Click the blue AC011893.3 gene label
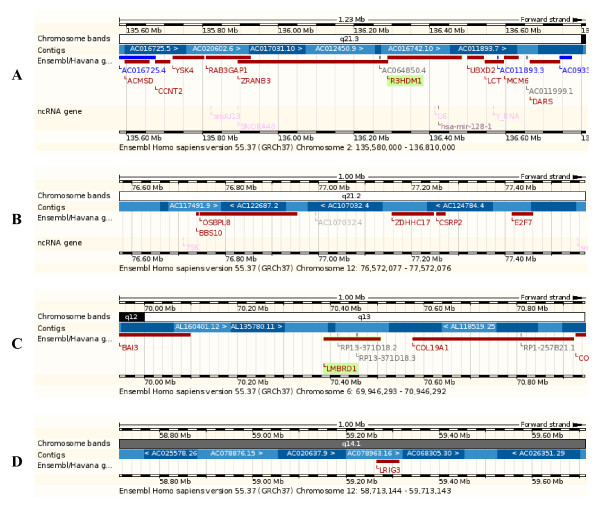 coord(522,70)
